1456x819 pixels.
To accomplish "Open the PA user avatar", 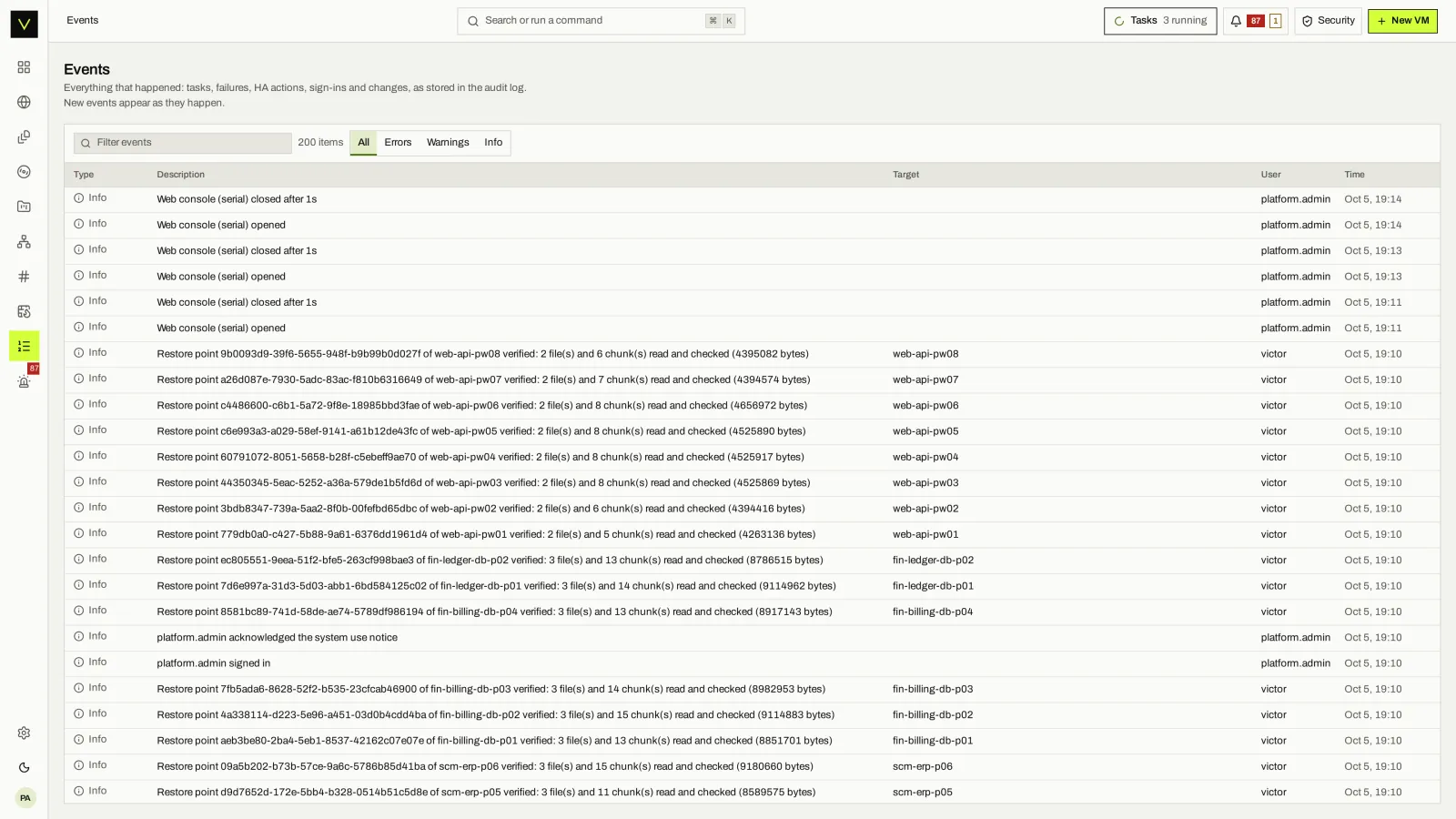I will pos(25,798).
